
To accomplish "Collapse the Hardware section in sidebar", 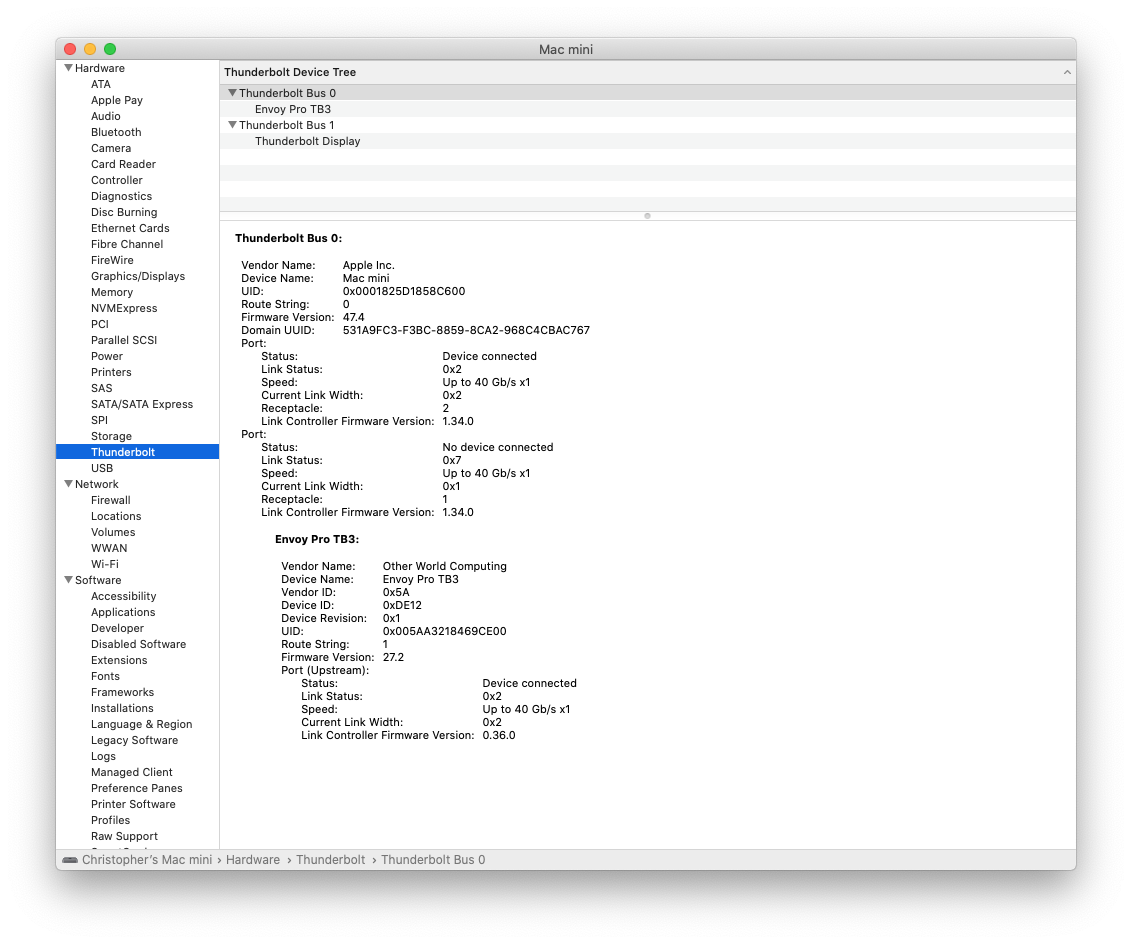I will (68, 68).
